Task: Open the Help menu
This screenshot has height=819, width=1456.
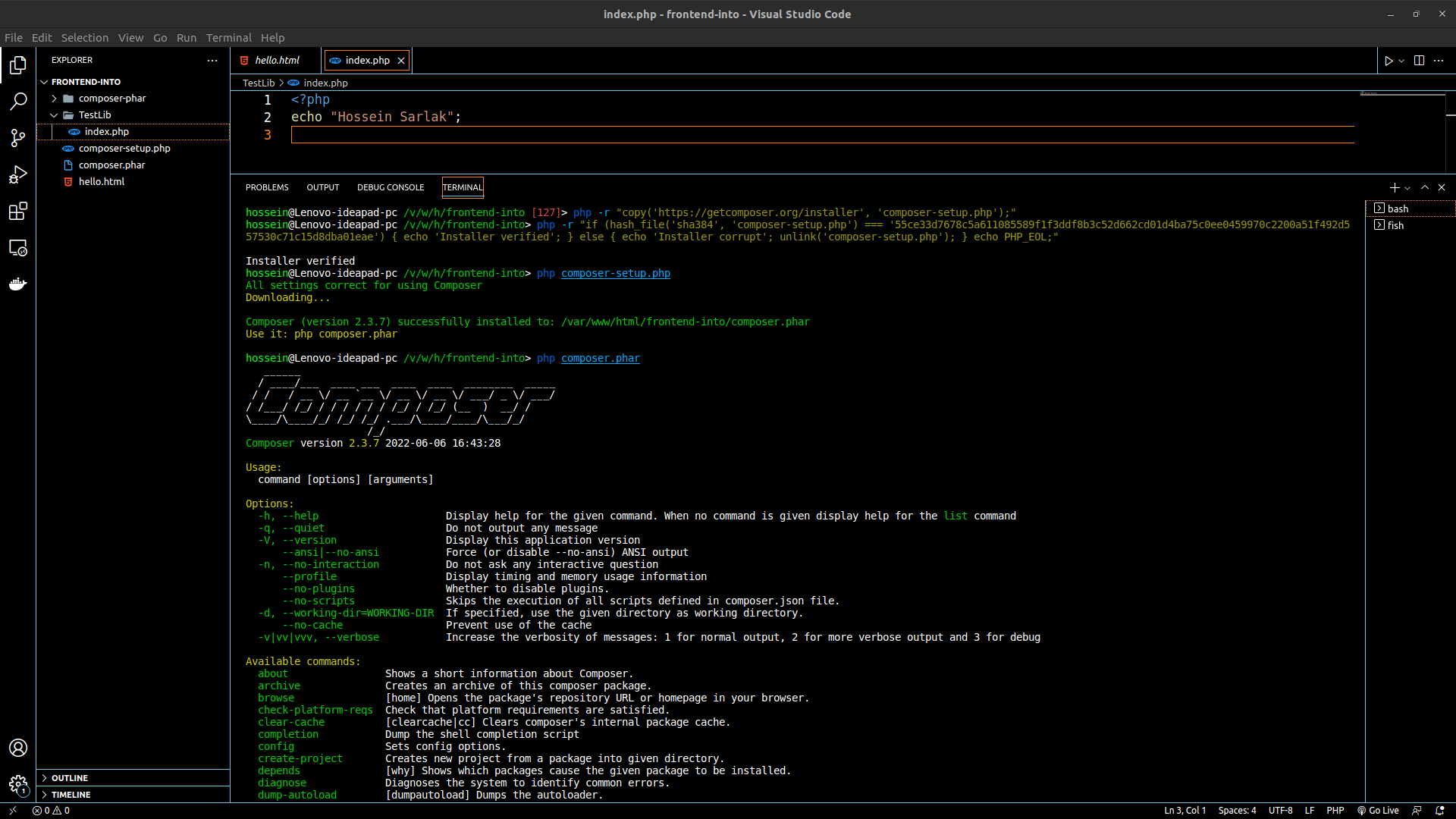Action: click(272, 38)
